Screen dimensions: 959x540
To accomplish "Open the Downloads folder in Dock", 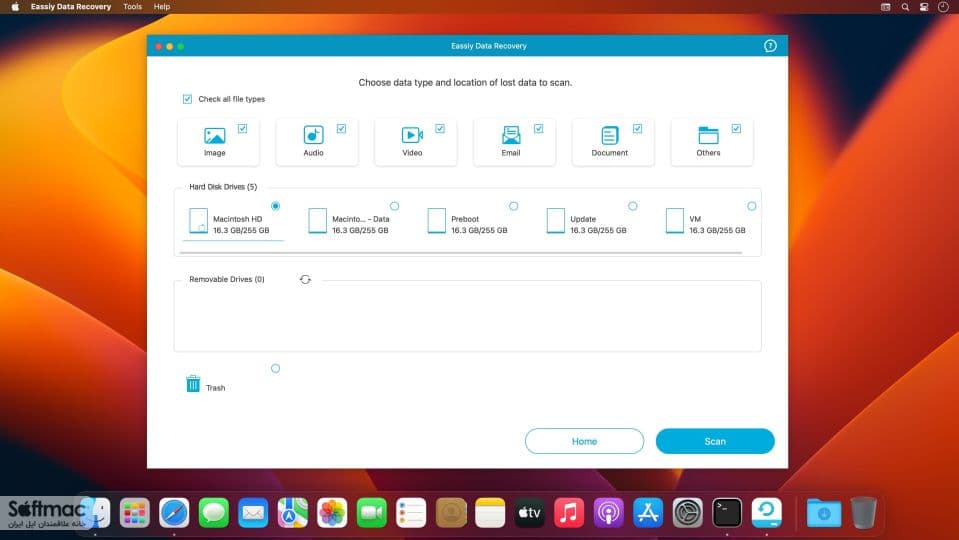I will coord(824,512).
